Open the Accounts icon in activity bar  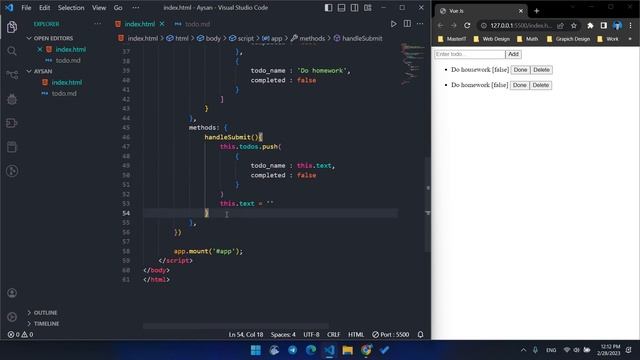12,293
